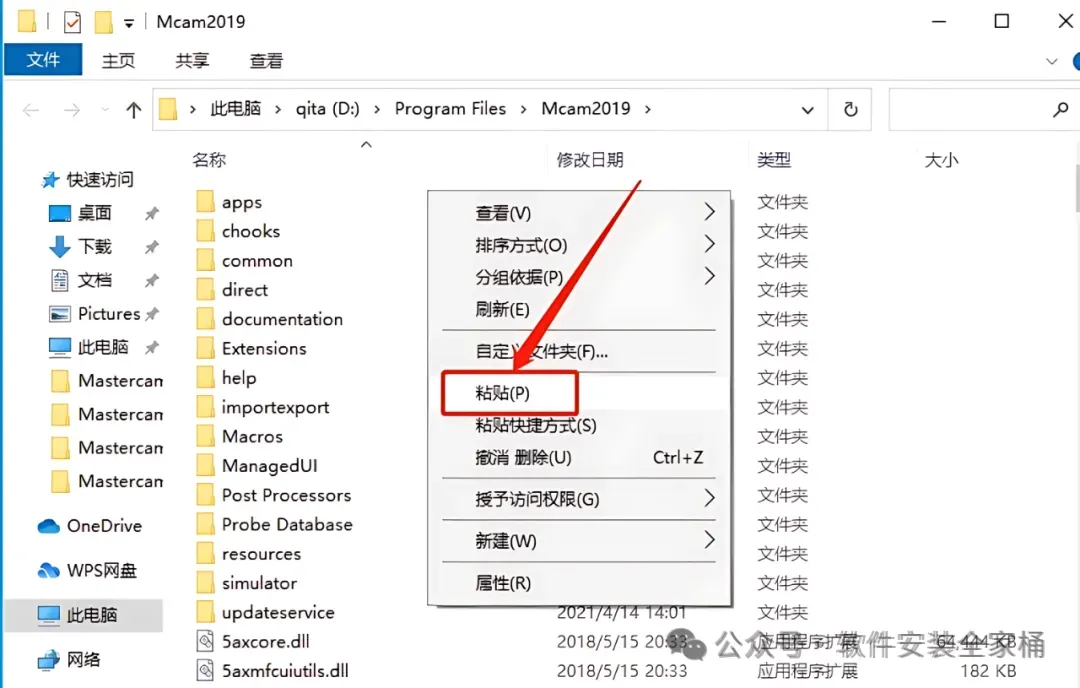Select 此电脑 in the address breadcrumb

coord(236,109)
